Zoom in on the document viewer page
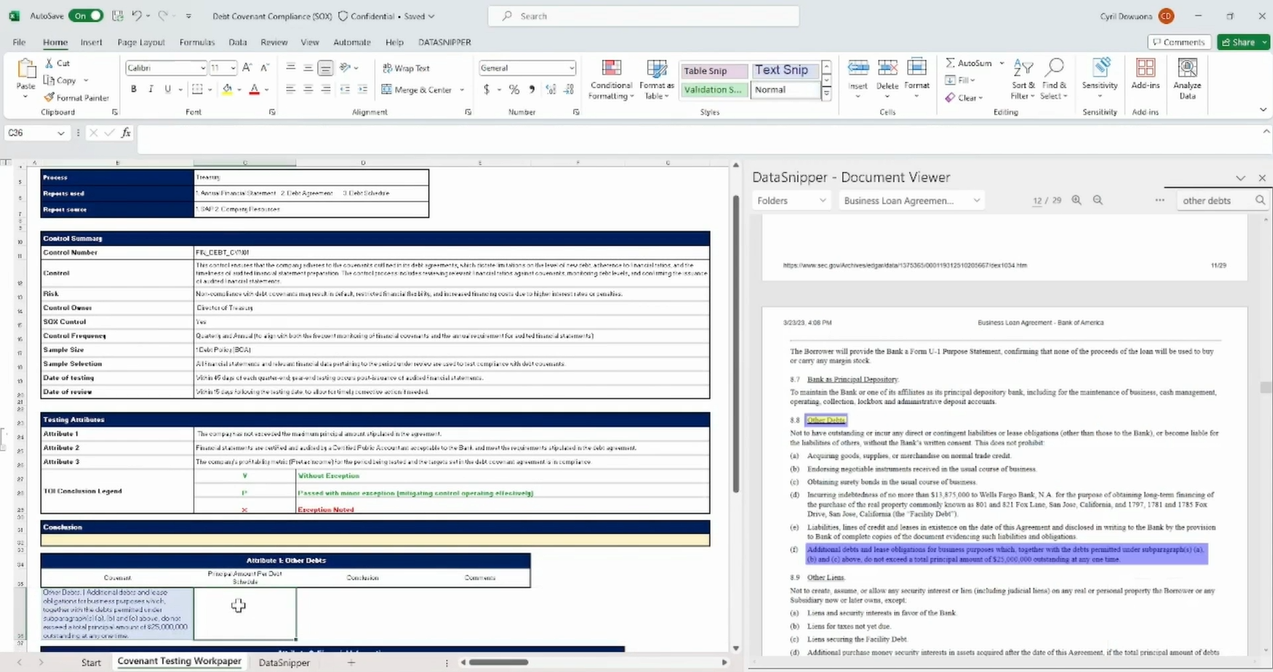Image resolution: width=1273 pixels, height=672 pixels. (1076, 200)
